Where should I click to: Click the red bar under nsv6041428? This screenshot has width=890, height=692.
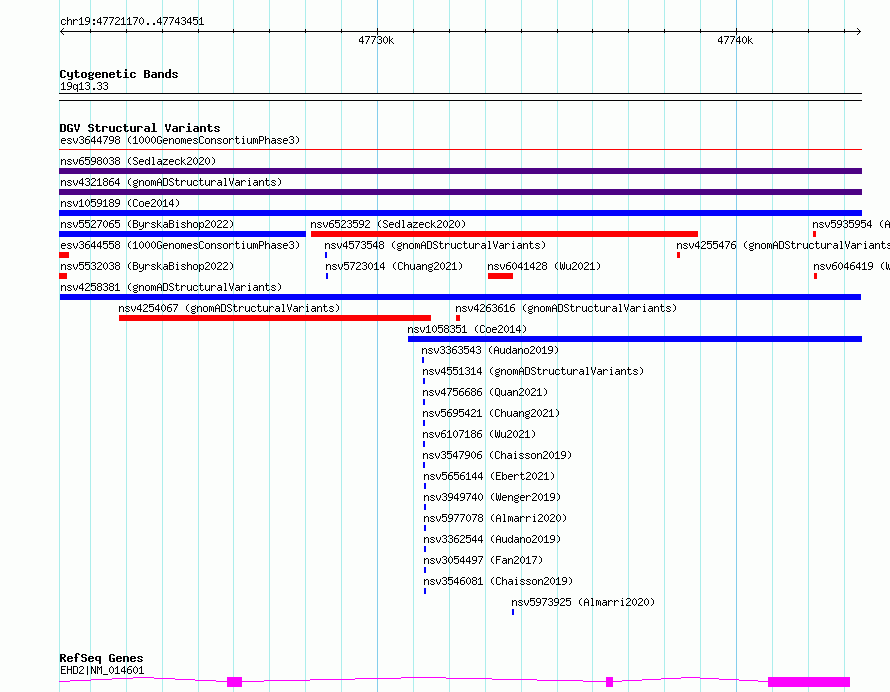click(500, 276)
